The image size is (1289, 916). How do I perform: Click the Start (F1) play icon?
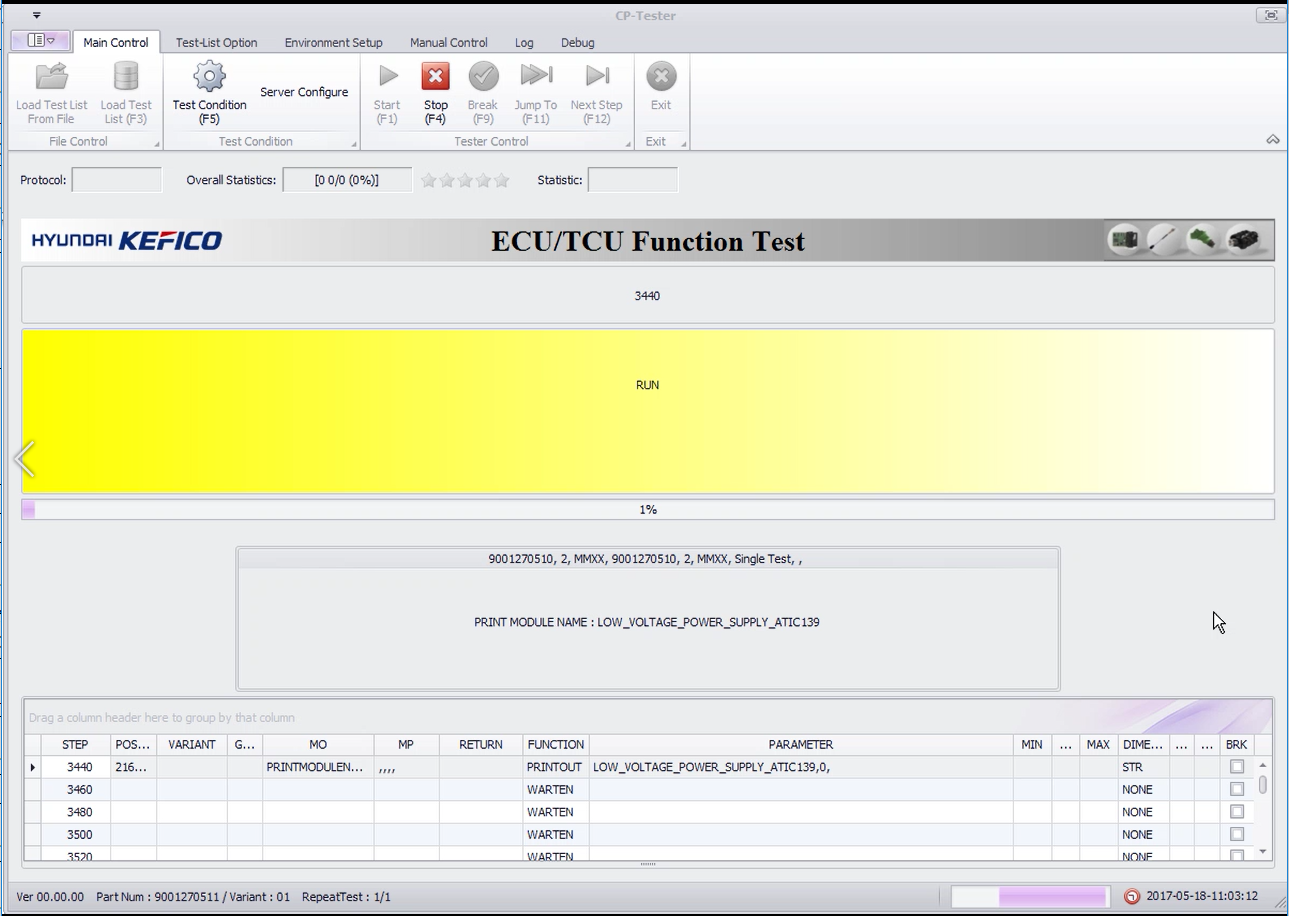click(x=388, y=76)
